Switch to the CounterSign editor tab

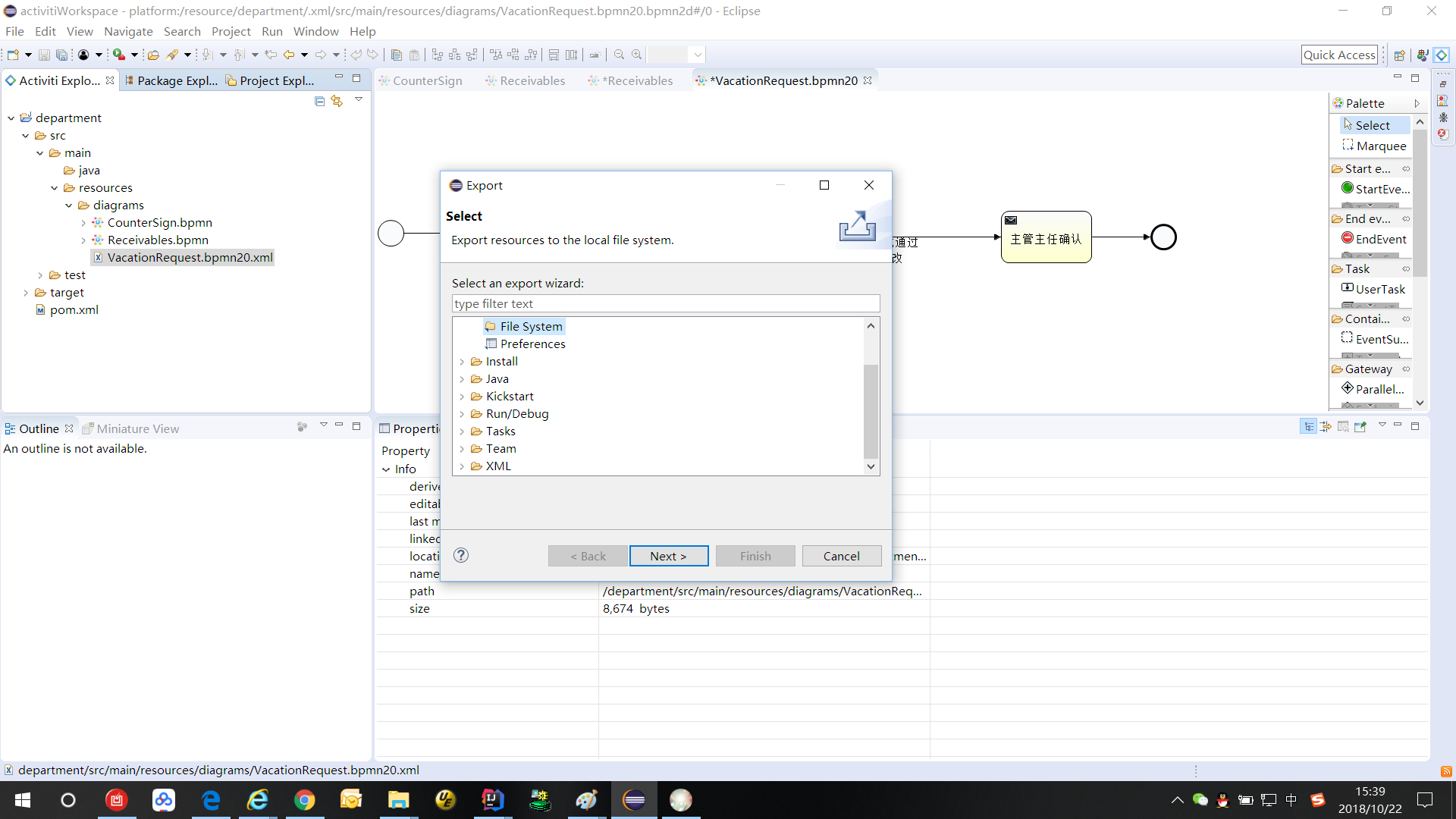420,80
